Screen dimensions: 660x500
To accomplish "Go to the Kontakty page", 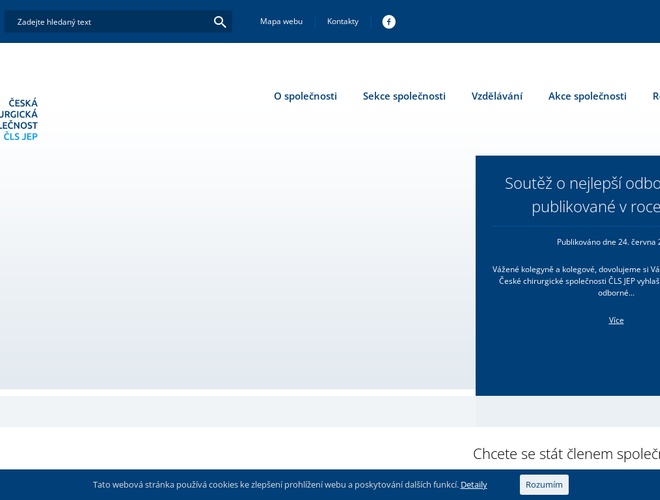I will click(x=342, y=22).
